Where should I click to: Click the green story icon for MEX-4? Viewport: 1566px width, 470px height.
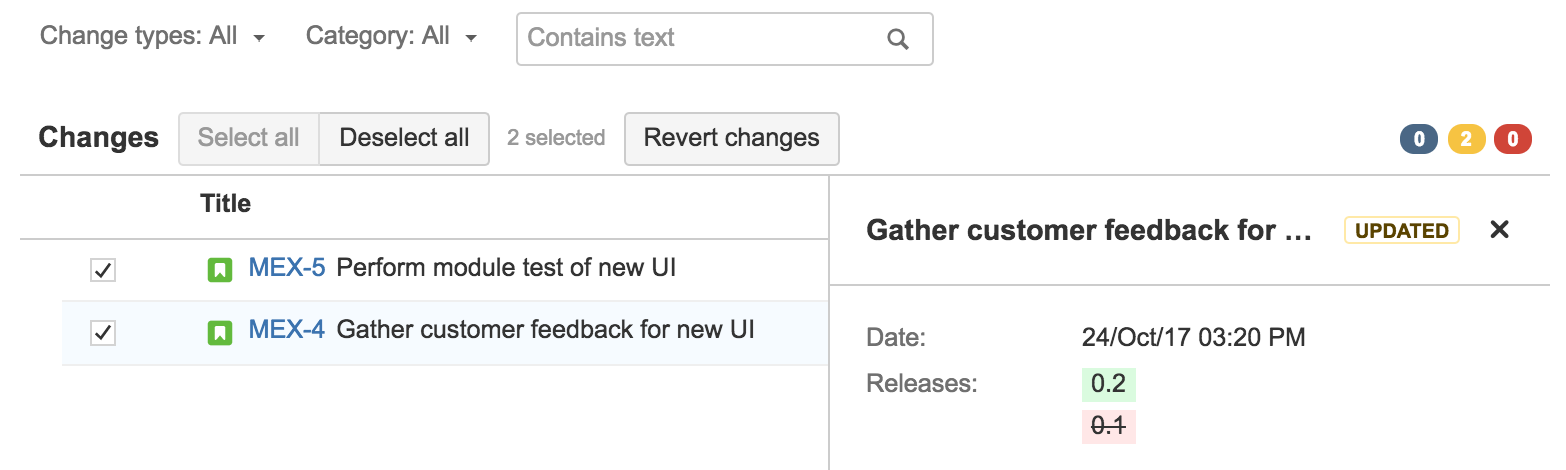pos(219,332)
